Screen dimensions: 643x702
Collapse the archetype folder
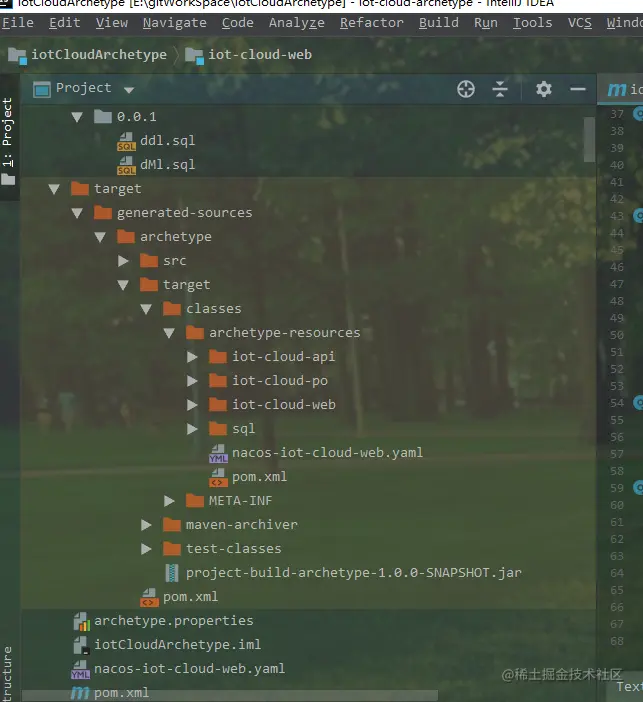100,237
